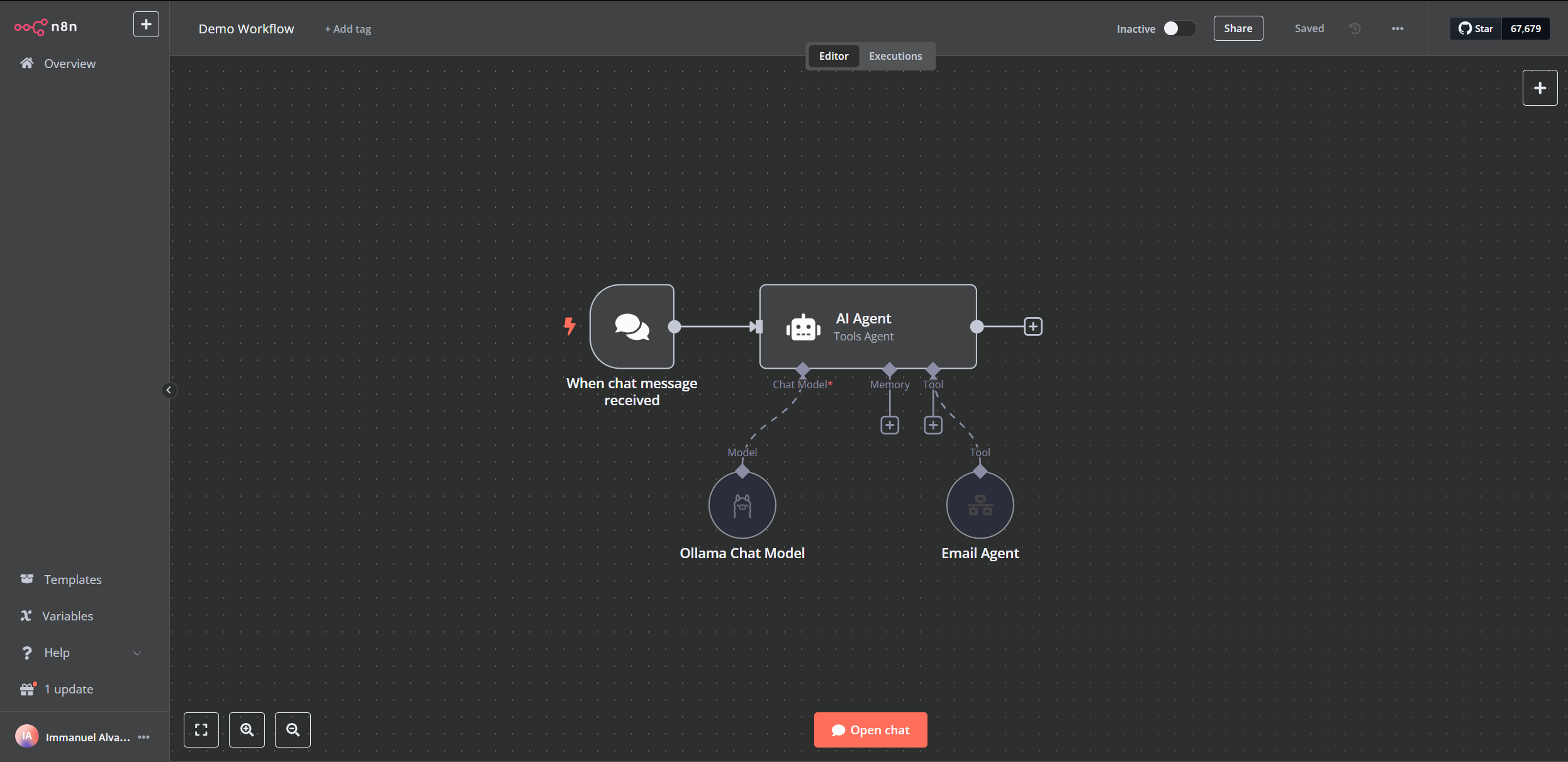Viewport: 1568px width, 762px height.
Task: Click the Share button
Action: [x=1238, y=28]
